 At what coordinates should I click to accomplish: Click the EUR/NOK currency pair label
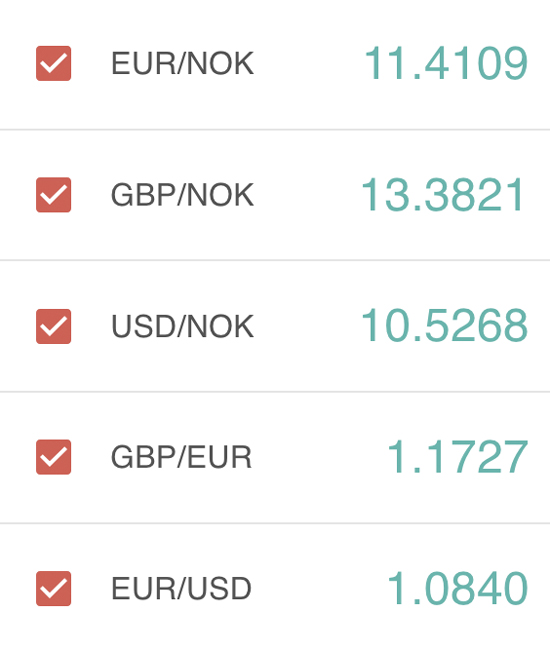(182, 63)
